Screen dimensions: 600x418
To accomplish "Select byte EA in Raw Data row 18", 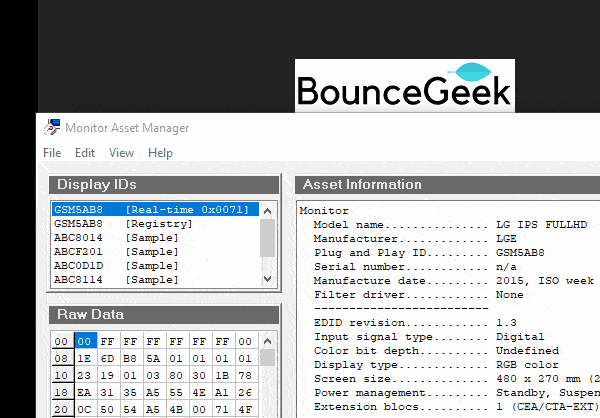I will coord(86,392).
